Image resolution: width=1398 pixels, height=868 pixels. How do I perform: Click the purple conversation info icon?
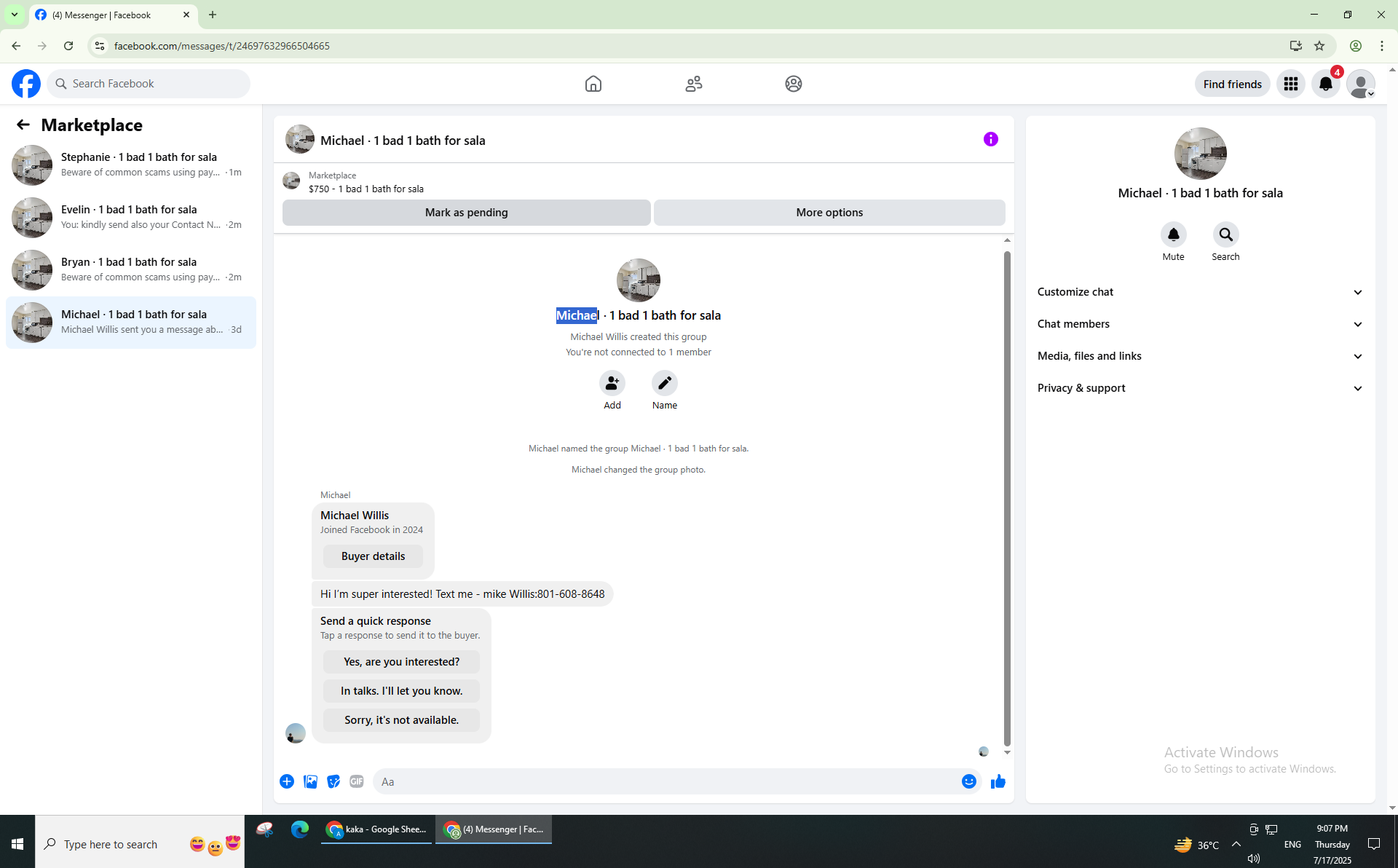click(x=991, y=139)
